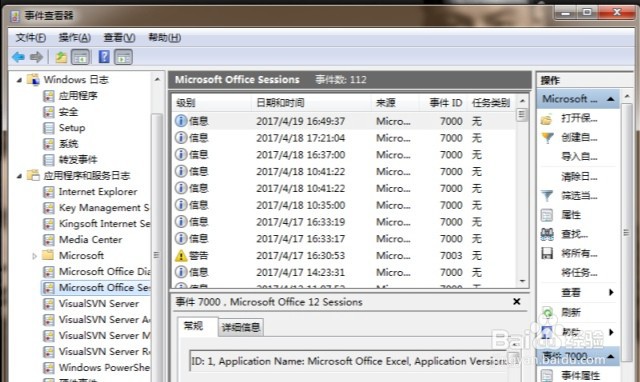Viewport: 640px width, 382px height.
Task: Expand the 帮助 submenu arrow
Action: coord(611,332)
